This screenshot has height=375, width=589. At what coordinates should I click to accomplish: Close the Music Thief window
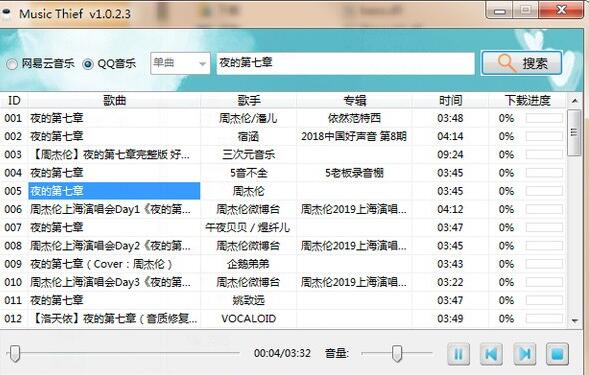pyautogui.click(x=561, y=10)
